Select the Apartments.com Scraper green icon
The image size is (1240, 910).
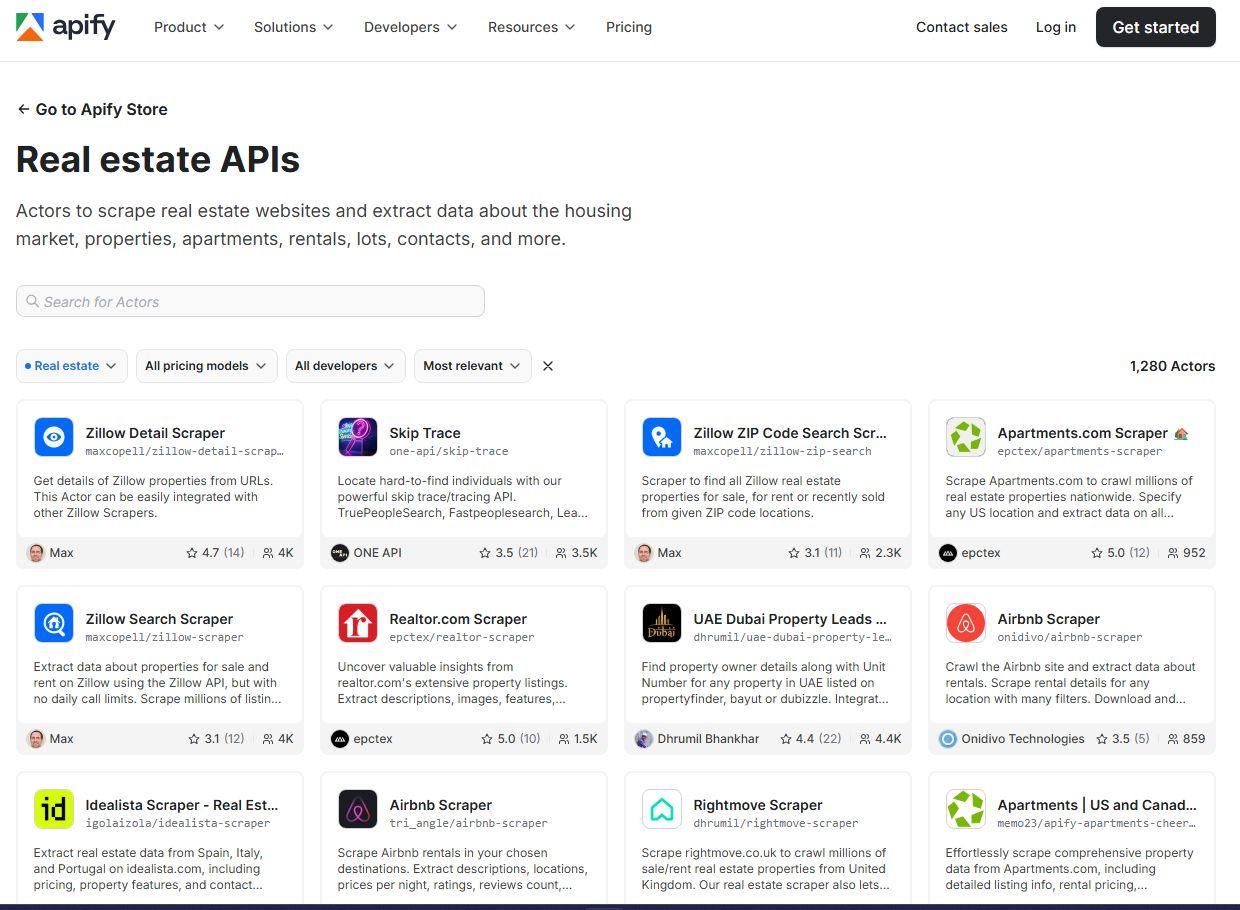(x=966, y=437)
